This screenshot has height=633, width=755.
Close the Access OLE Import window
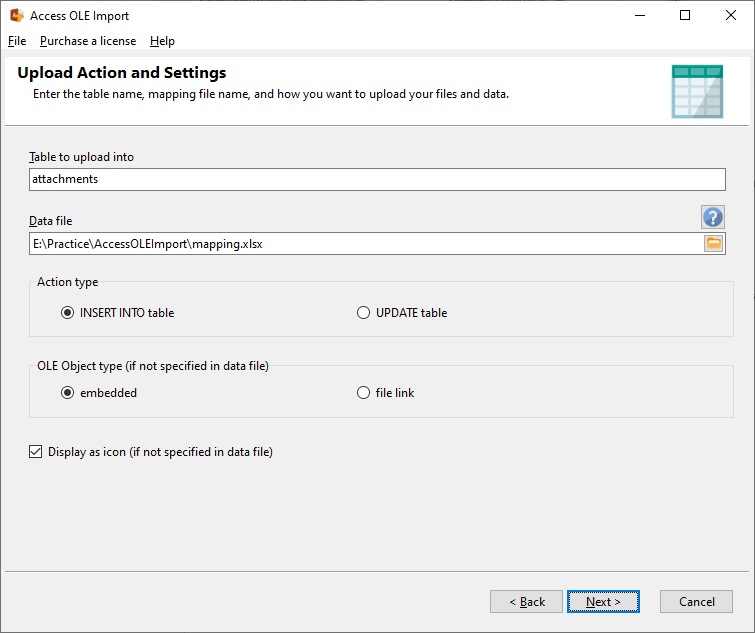click(731, 16)
